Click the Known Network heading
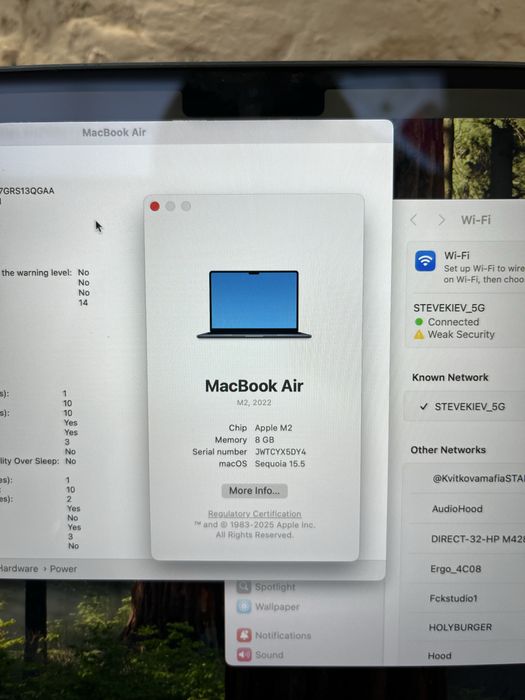The width and height of the screenshot is (525, 700). (x=450, y=377)
